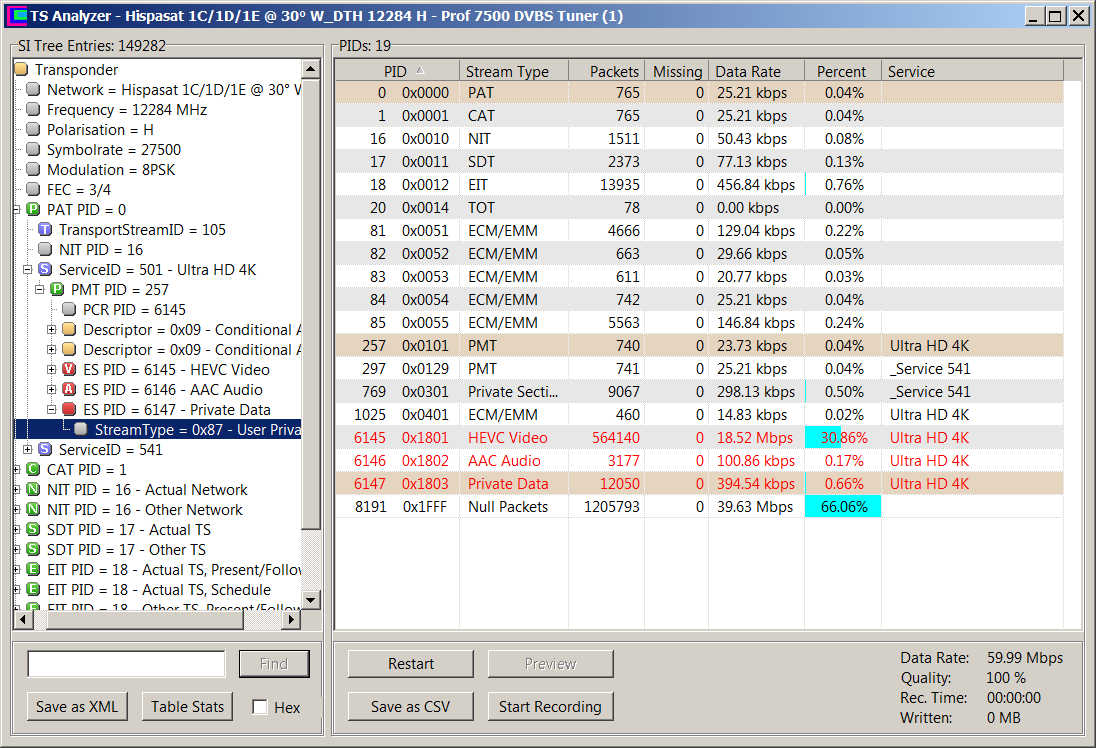The image size is (1096, 748).
Task: Click the Transponder folder icon
Action: [21, 70]
